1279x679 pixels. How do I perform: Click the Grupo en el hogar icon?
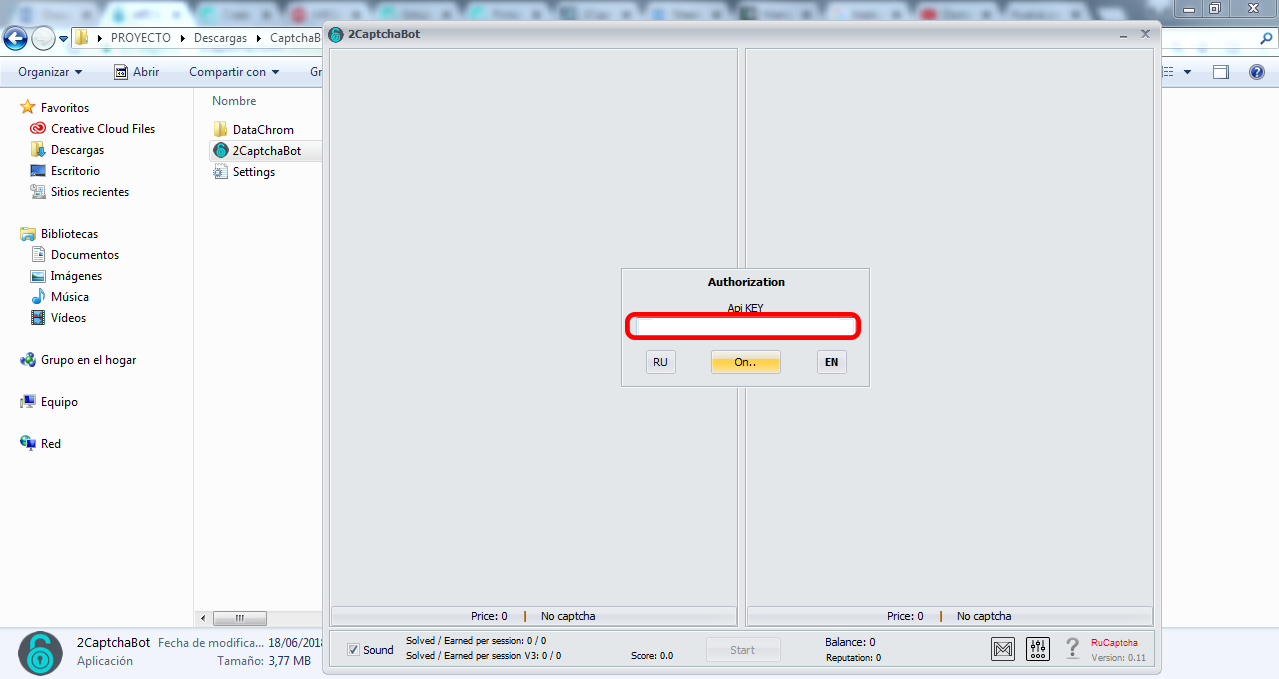point(28,360)
